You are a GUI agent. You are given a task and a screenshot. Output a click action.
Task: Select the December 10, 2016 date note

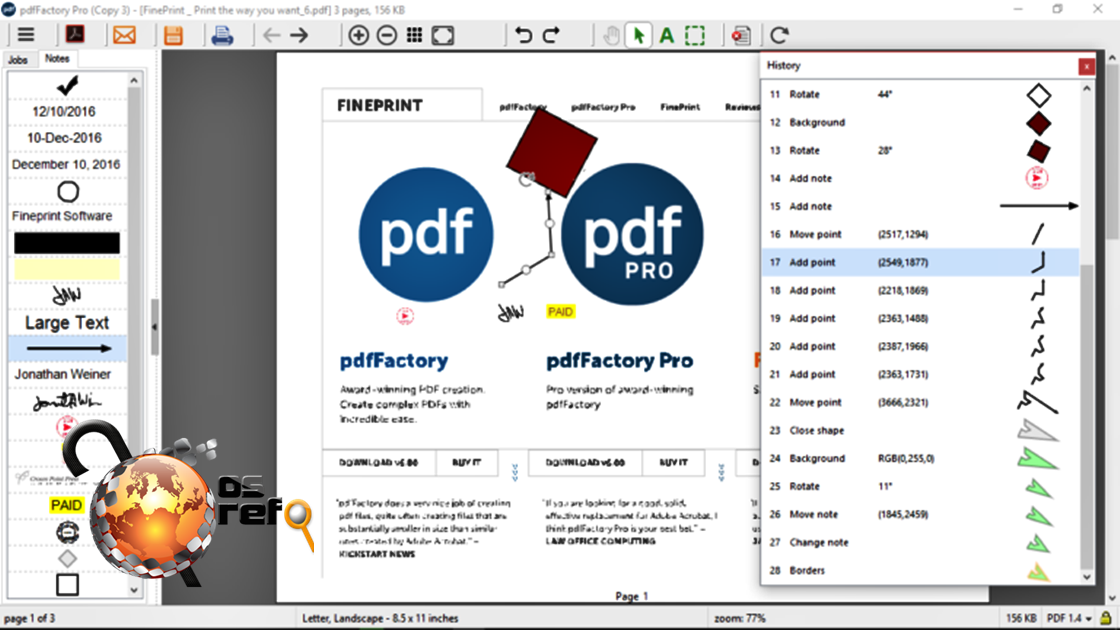click(66, 164)
